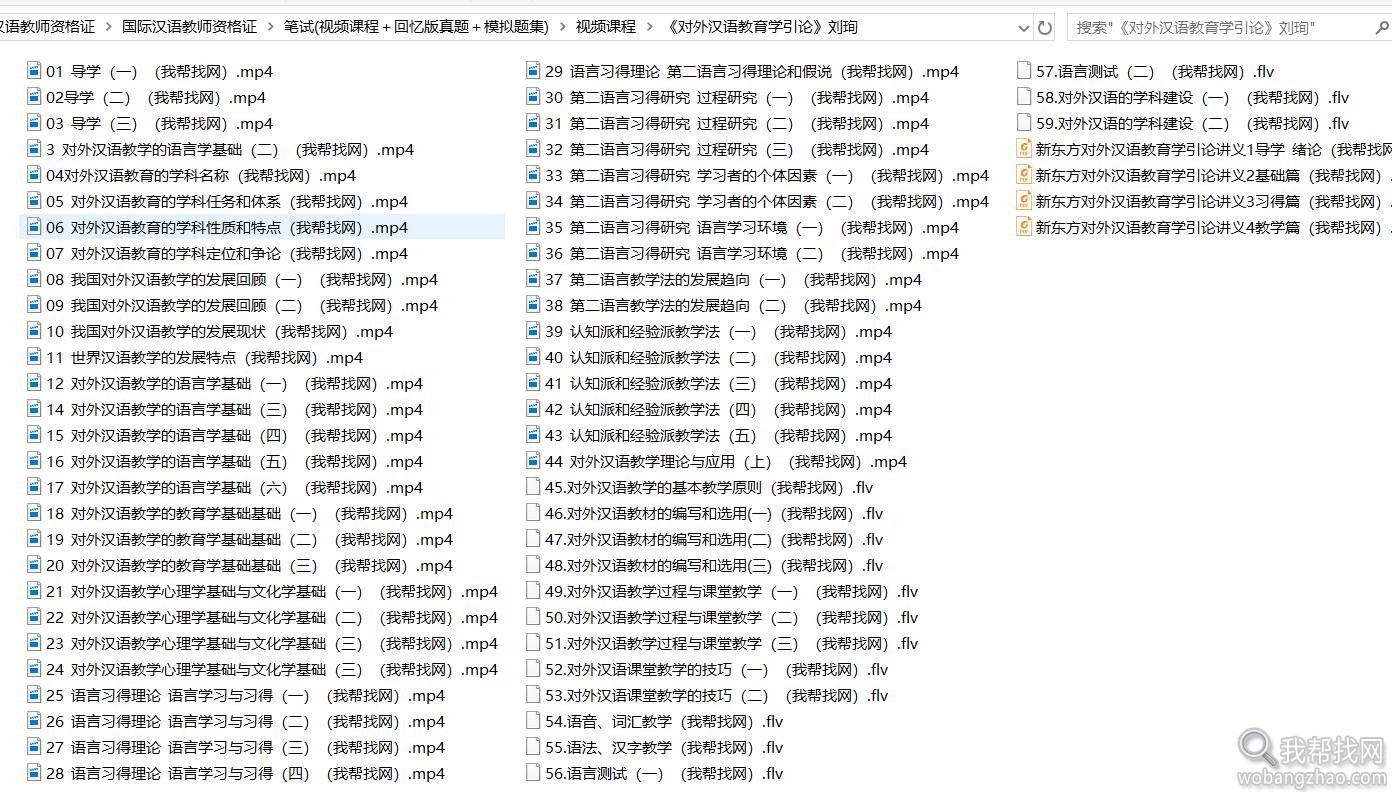Select the icon for 59.对外汉语的学科建设（二）.flv

1023,123
